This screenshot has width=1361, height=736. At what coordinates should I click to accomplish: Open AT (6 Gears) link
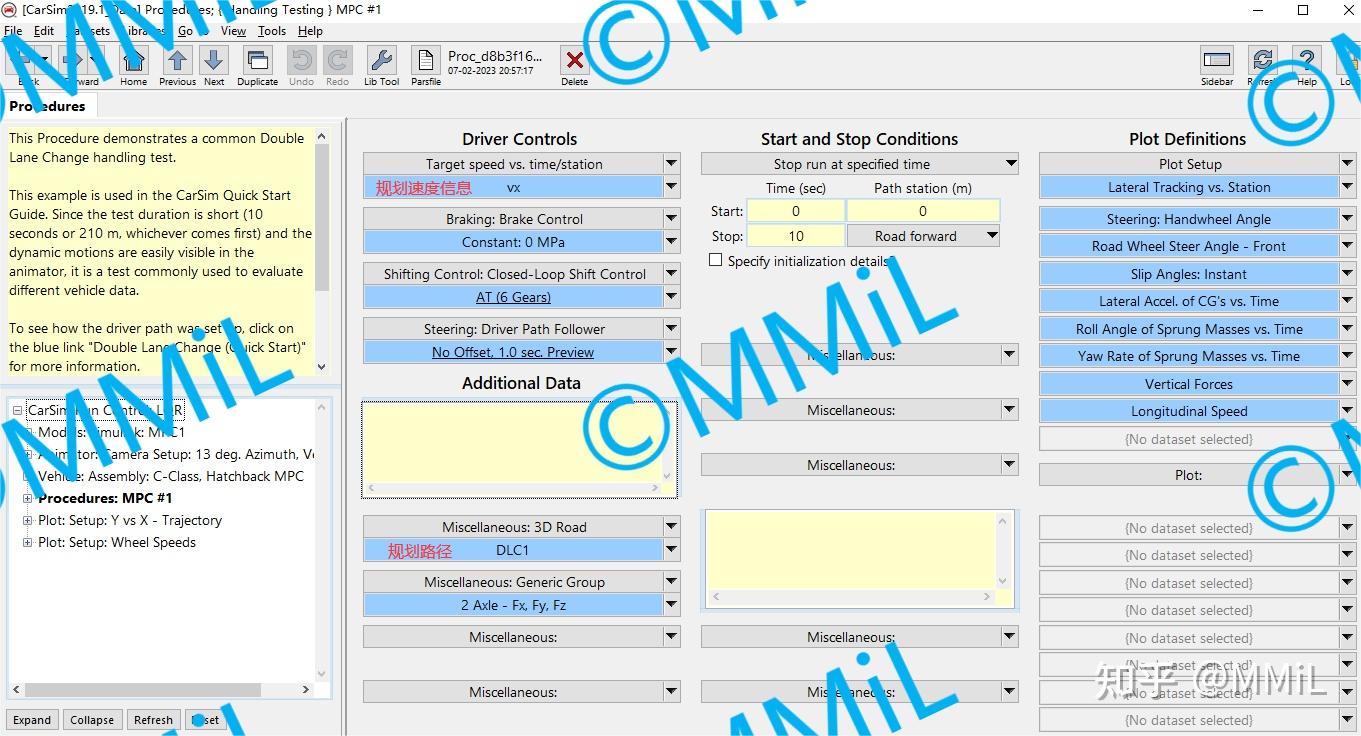point(513,297)
